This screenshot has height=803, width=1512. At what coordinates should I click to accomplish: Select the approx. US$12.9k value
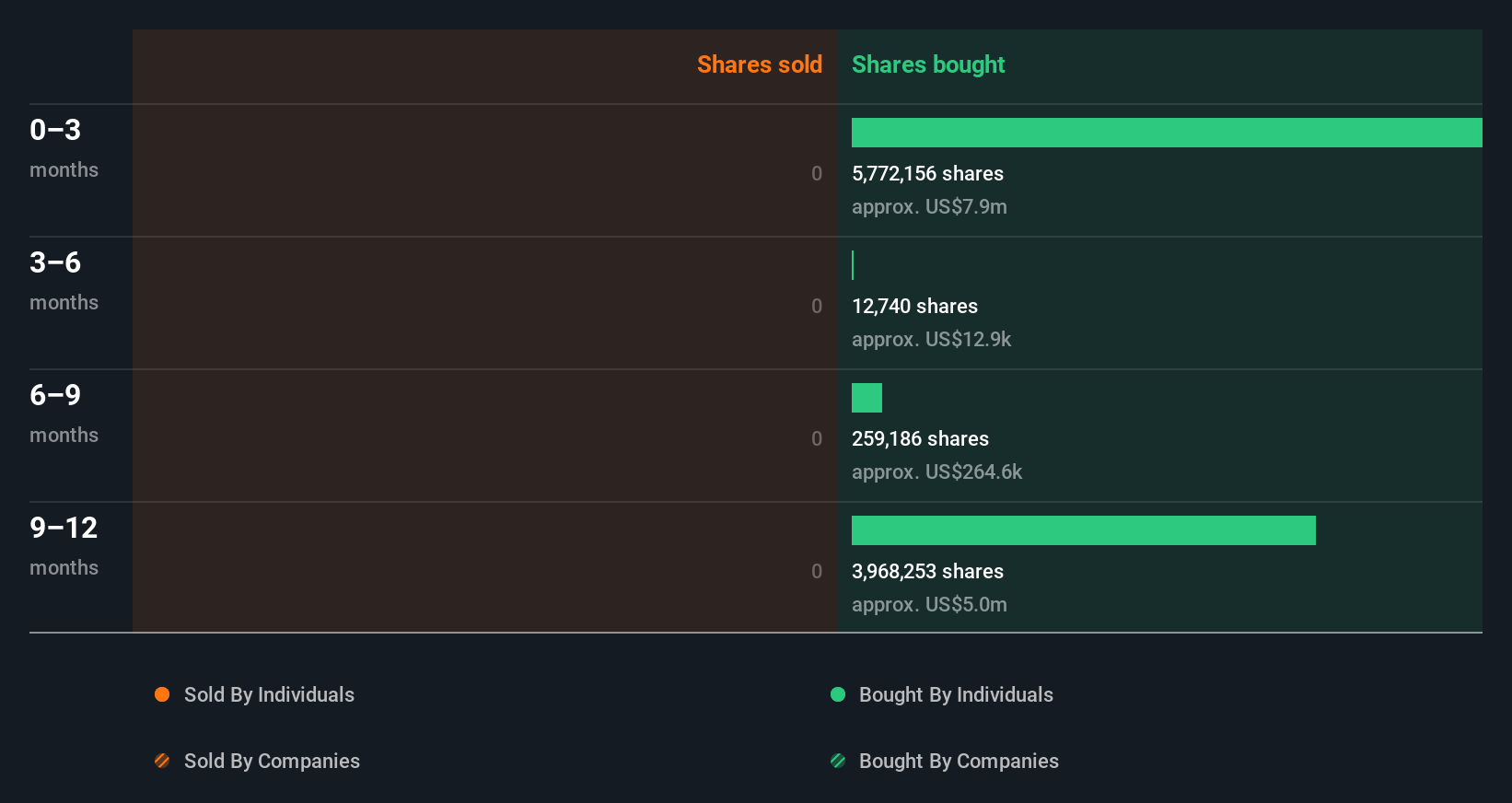(931, 340)
